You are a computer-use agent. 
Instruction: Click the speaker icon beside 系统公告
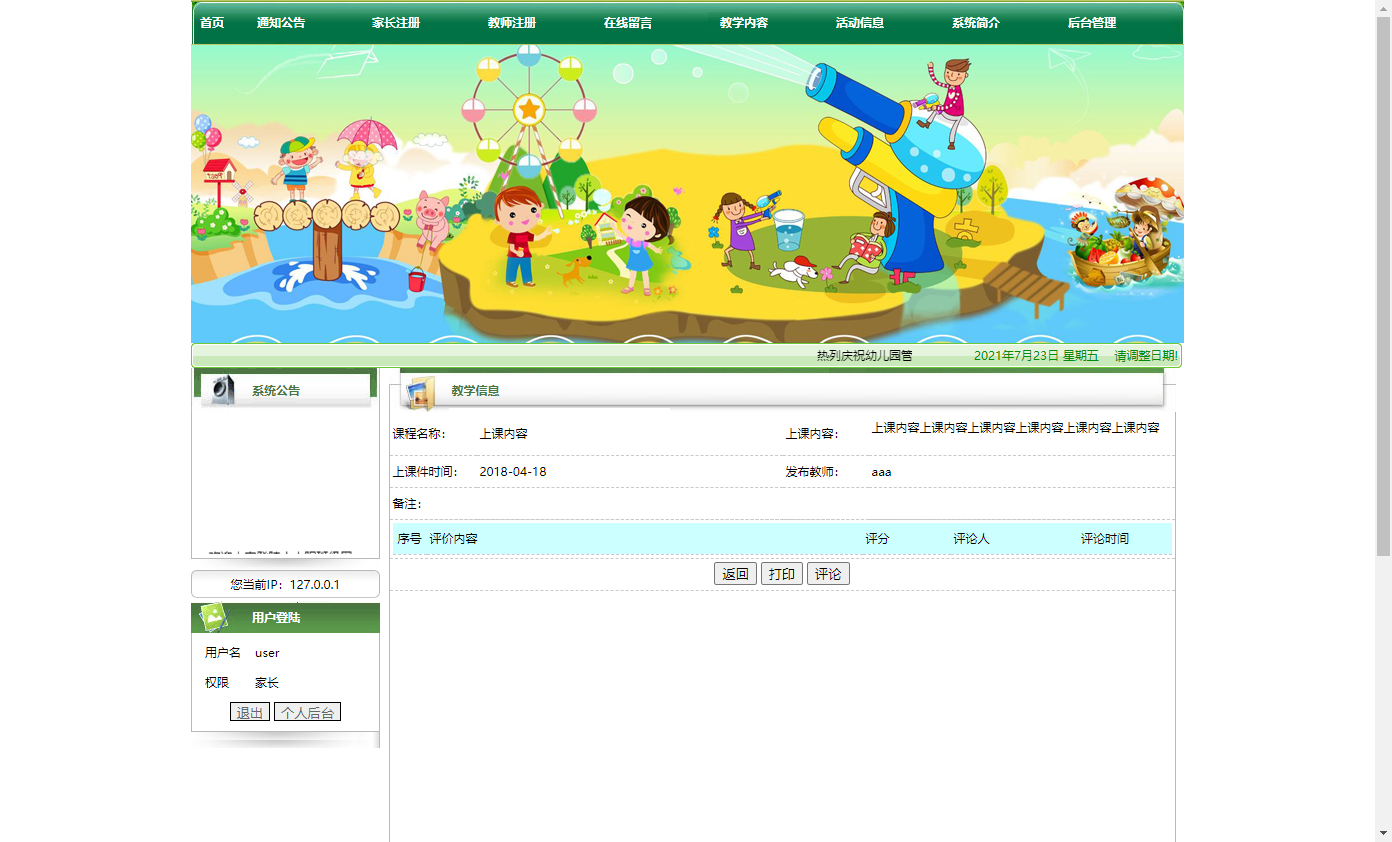tap(222, 389)
